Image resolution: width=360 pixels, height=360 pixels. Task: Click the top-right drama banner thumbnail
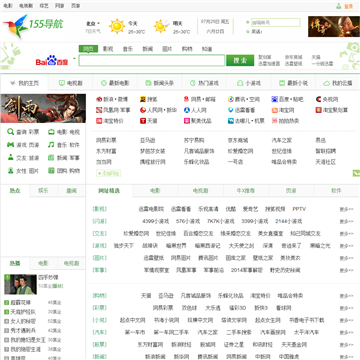tap(334, 26)
